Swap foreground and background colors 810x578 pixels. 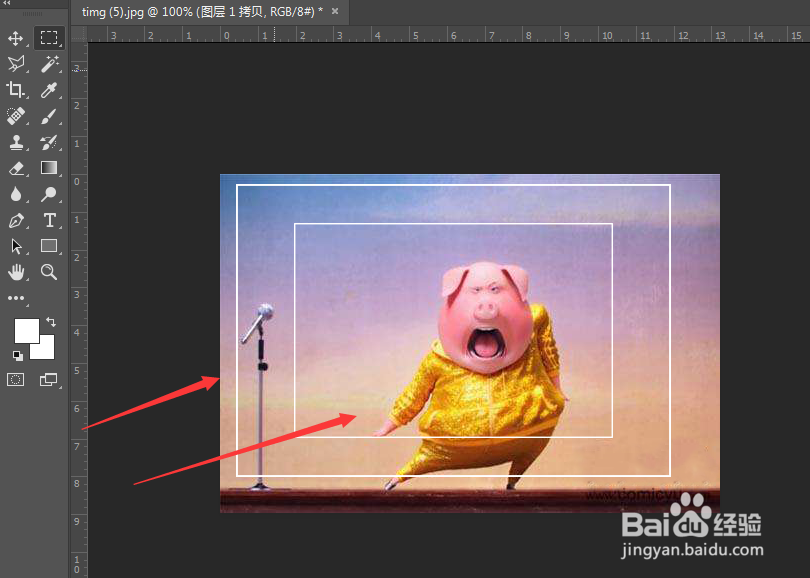click(51, 322)
